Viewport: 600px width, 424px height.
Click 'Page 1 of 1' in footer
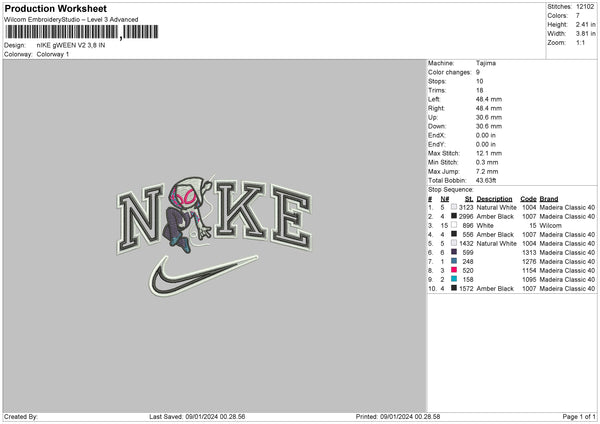coord(579,416)
